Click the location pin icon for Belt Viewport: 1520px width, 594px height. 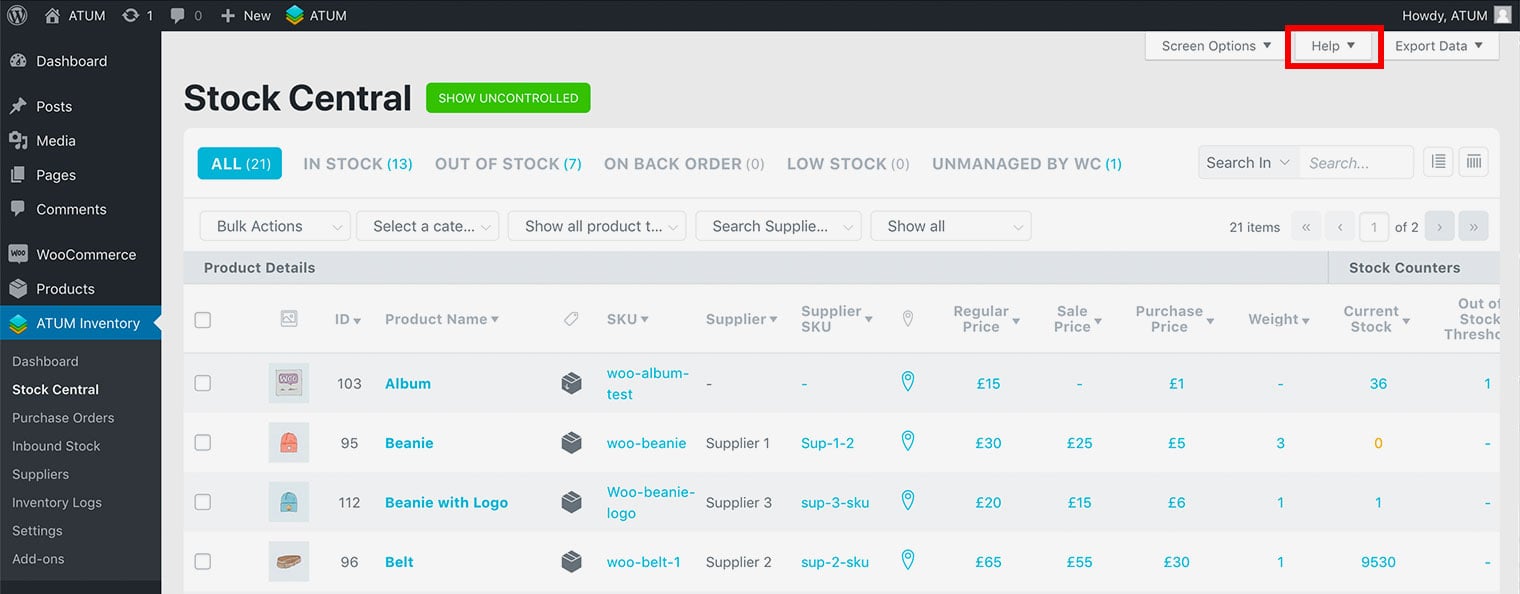click(x=908, y=561)
